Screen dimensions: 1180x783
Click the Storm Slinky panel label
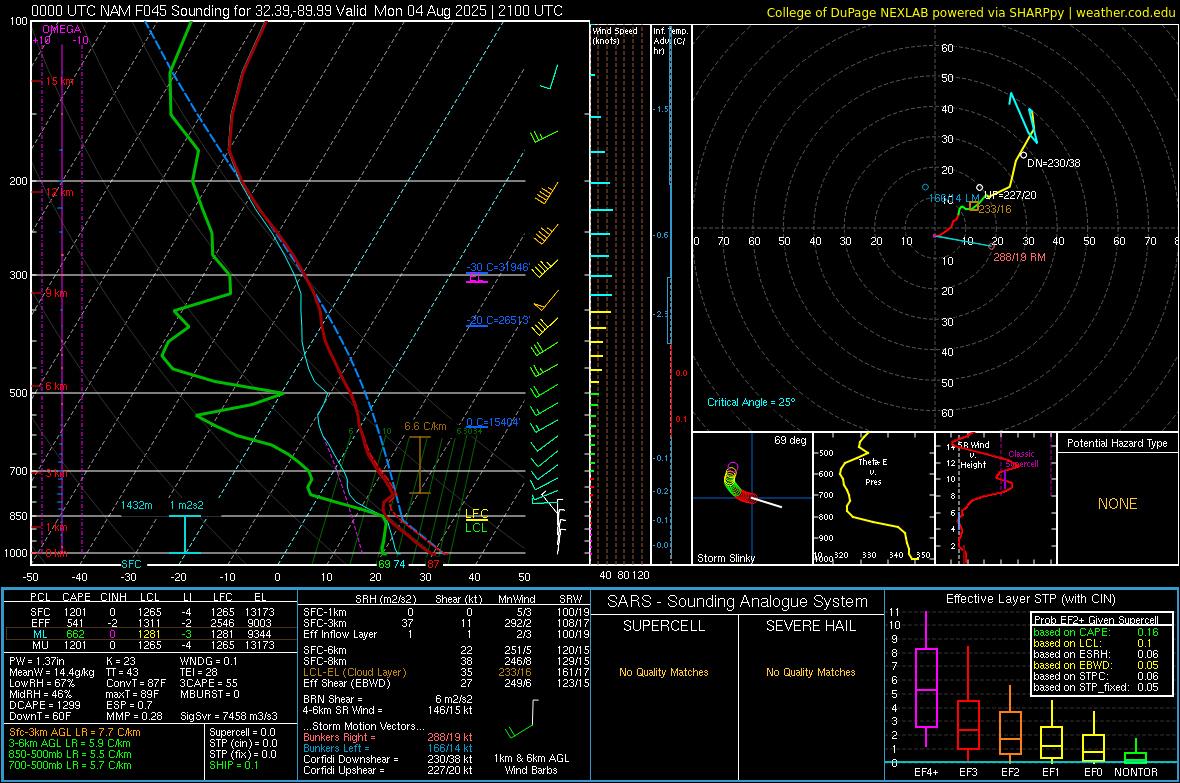pos(725,558)
